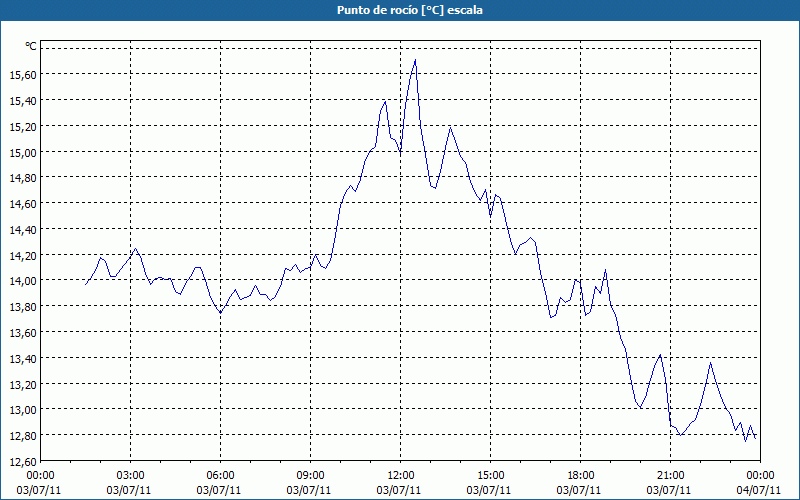Screen dimensions: 800x500
Task: Click the dip in the curve at 06:00
Action: [220, 312]
